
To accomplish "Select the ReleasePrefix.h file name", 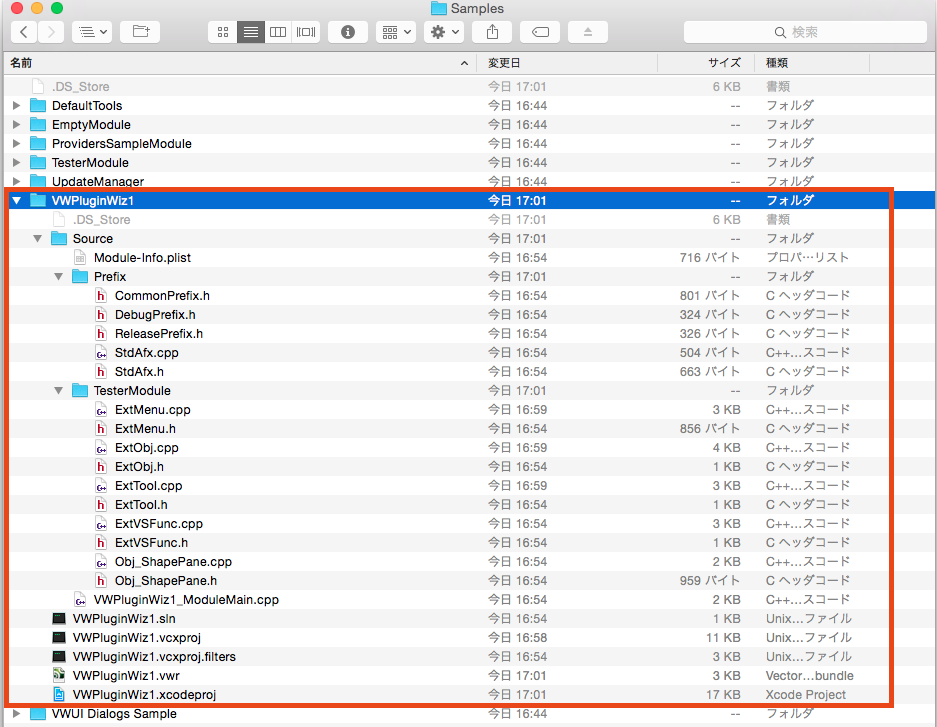I will tap(159, 334).
